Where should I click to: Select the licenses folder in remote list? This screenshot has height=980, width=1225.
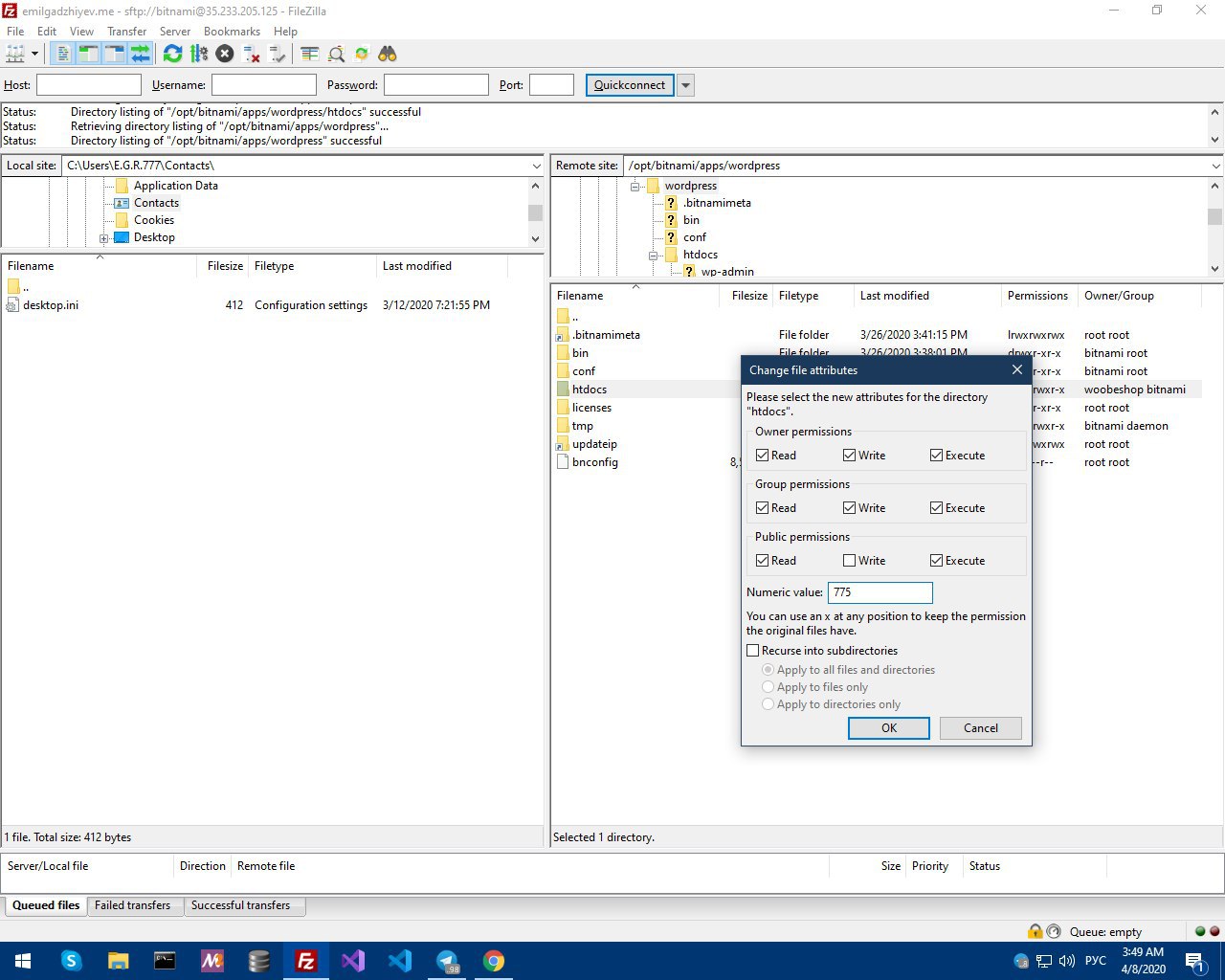pyautogui.click(x=591, y=408)
